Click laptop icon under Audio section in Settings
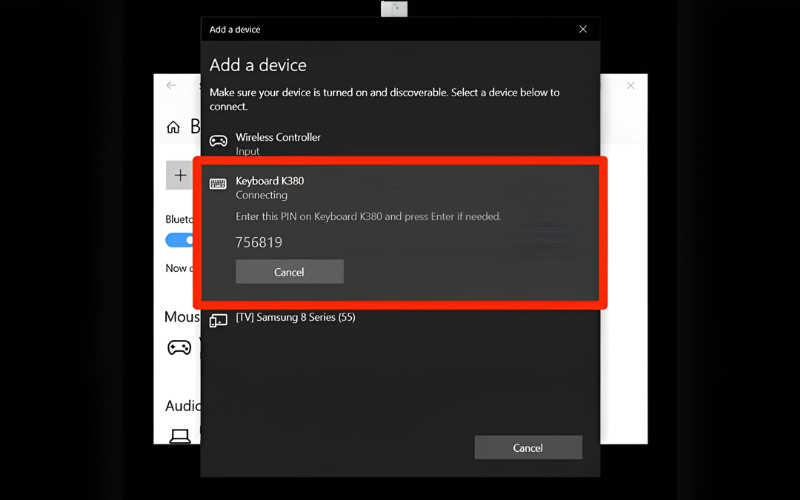The width and height of the screenshot is (800, 500). pos(180,436)
